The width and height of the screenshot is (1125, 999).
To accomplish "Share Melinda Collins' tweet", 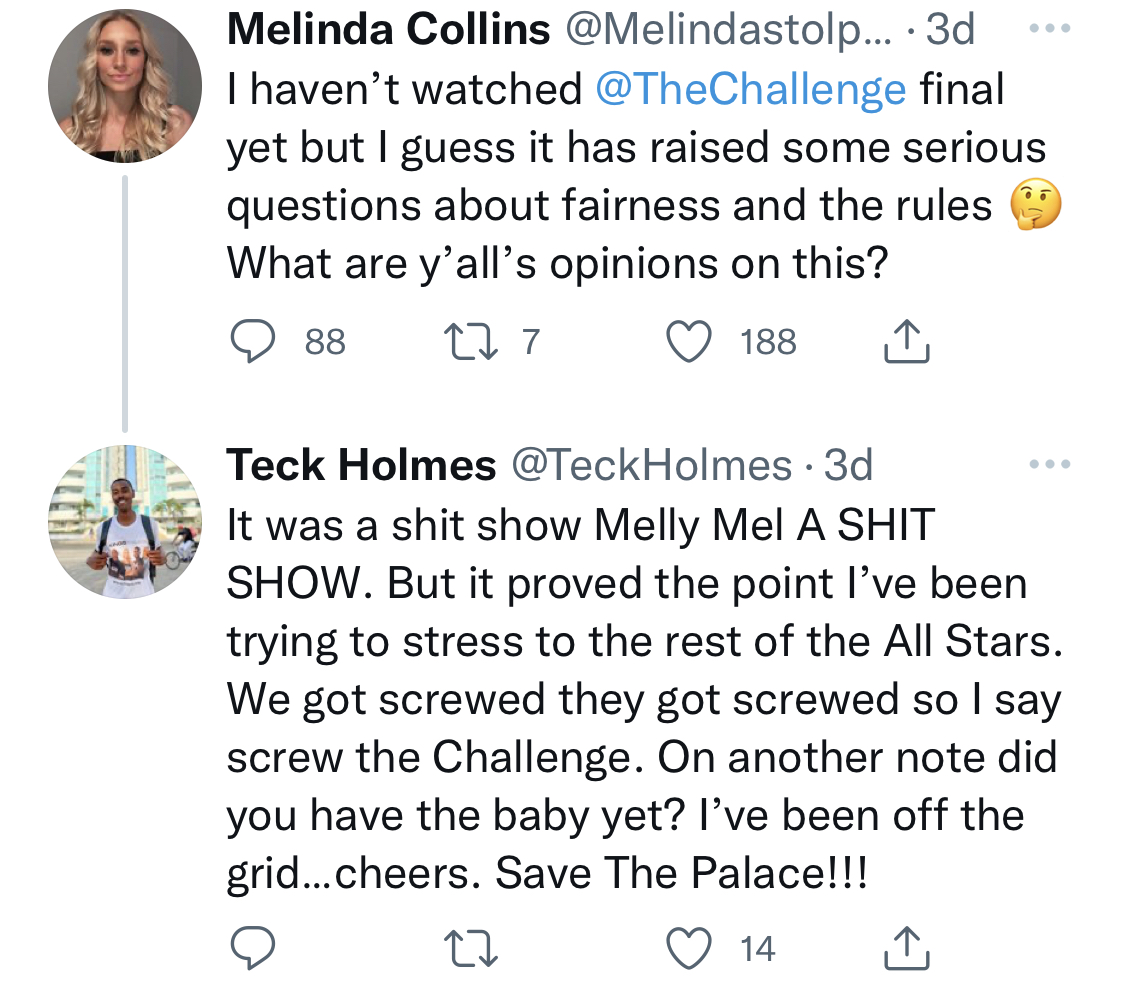I will coord(907,341).
